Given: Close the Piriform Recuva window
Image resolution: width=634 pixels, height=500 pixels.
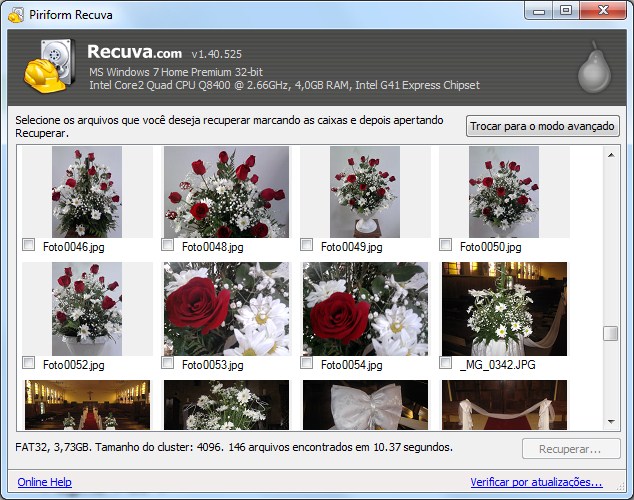Looking at the screenshot, I should coord(603,11).
